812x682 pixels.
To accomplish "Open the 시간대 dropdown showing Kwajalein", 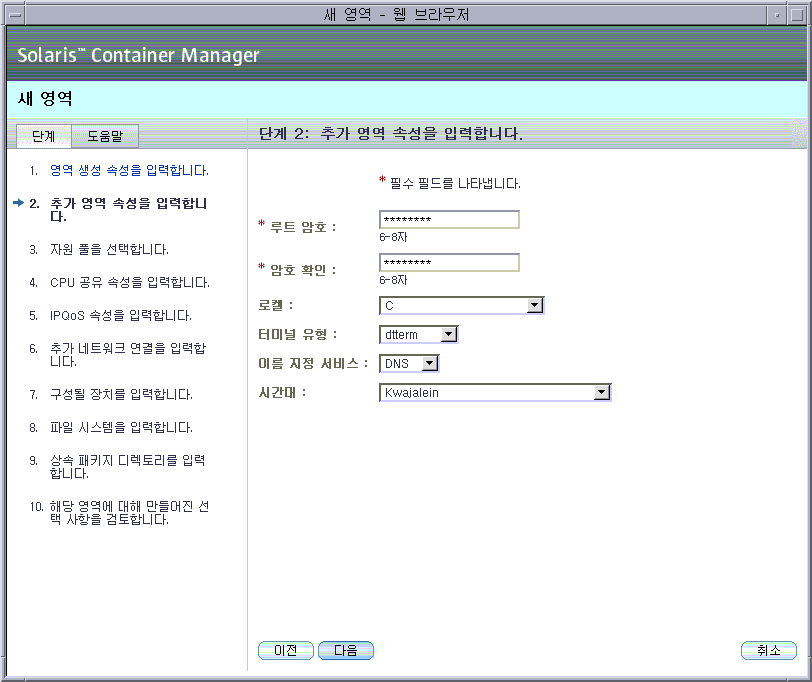I will [x=495, y=393].
